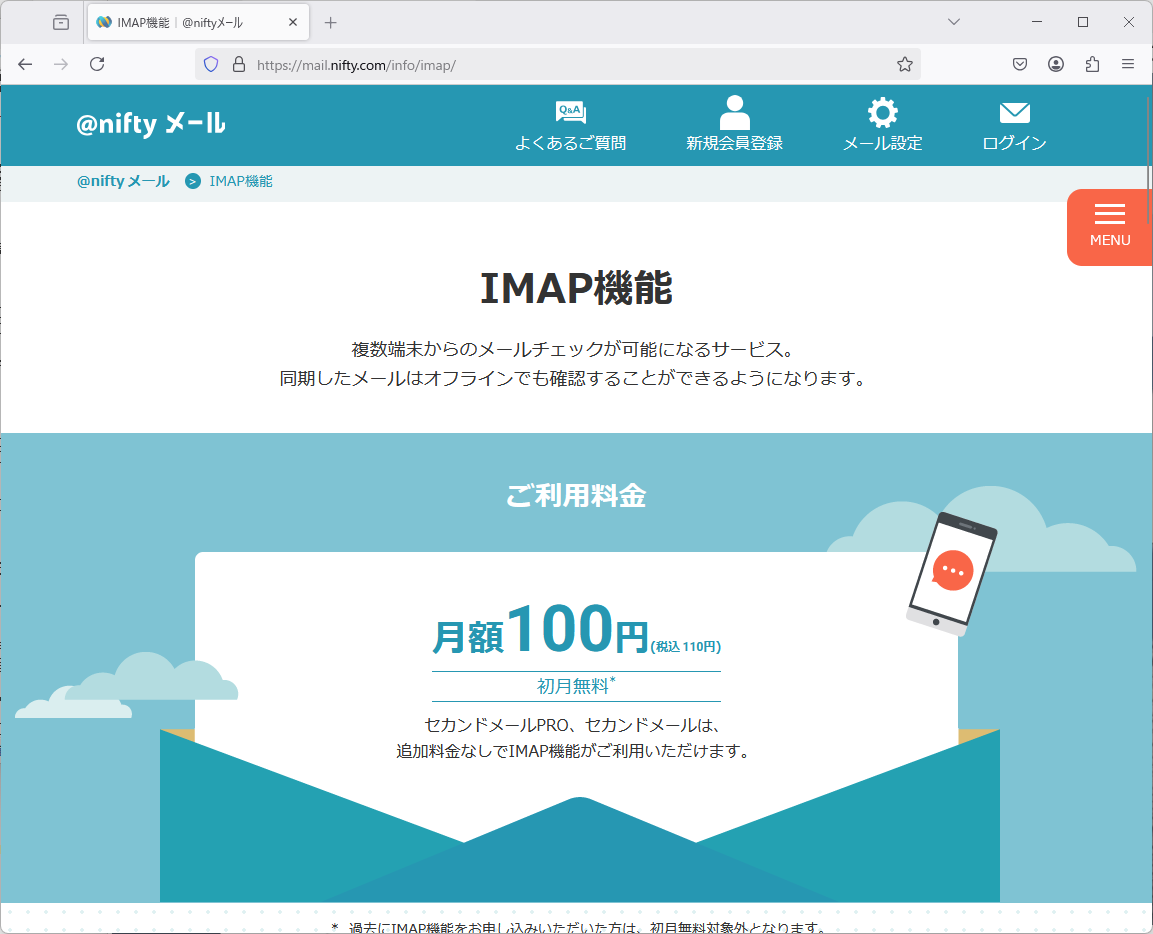Expand the list all tabs dropdown

[954, 22]
